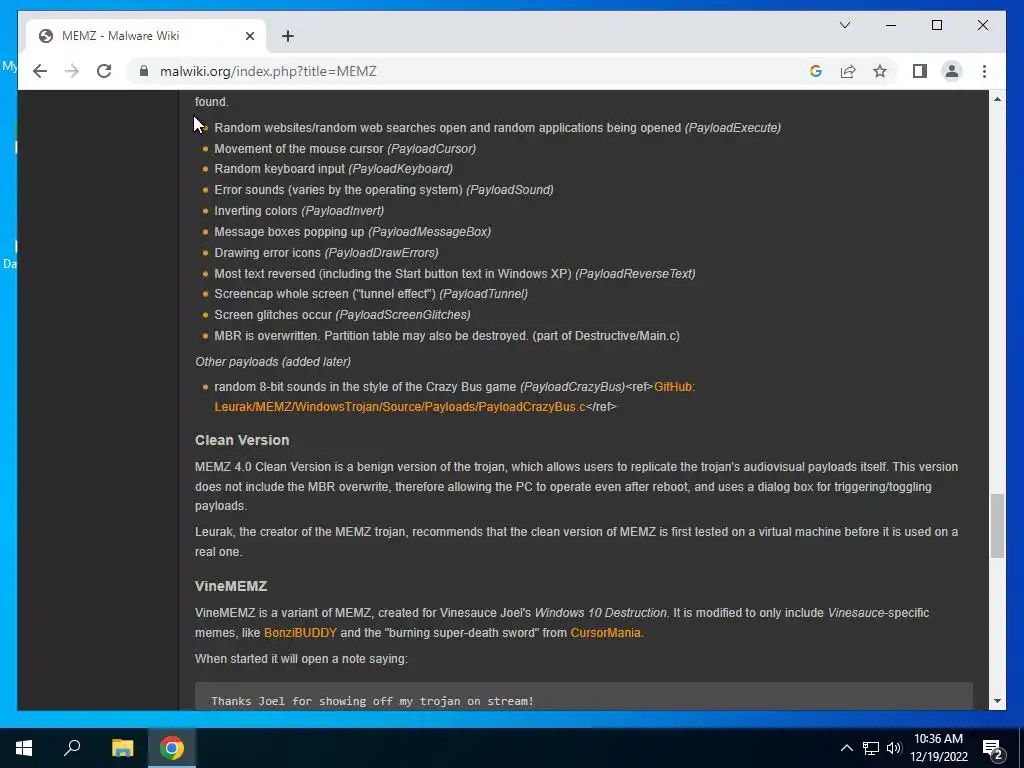The height and width of the screenshot is (768, 1024).
Task: Open the Chrome three-dot menu
Action: 984,71
